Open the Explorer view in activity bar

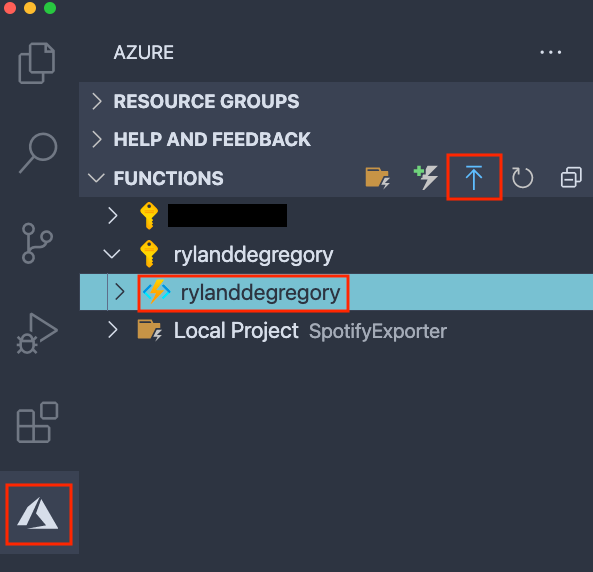click(x=37, y=63)
